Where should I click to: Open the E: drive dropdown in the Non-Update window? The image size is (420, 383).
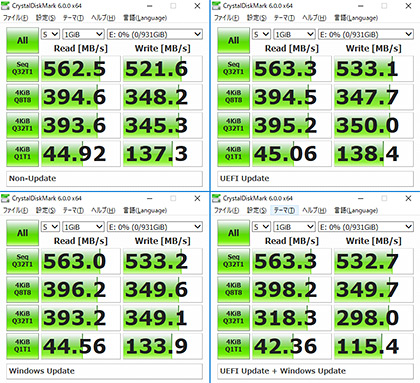[155, 34]
